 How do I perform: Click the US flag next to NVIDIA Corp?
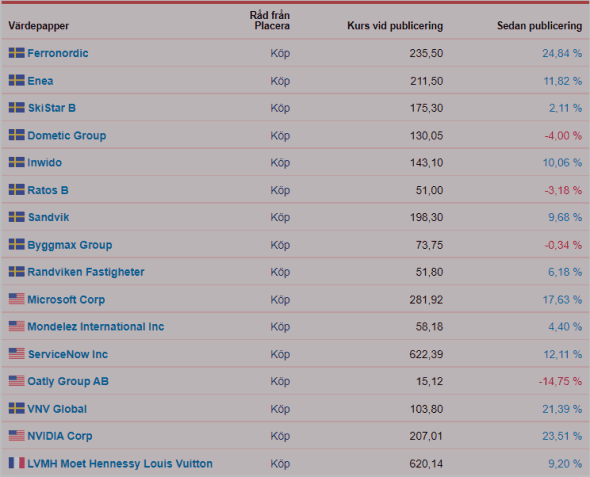(17, 436)
